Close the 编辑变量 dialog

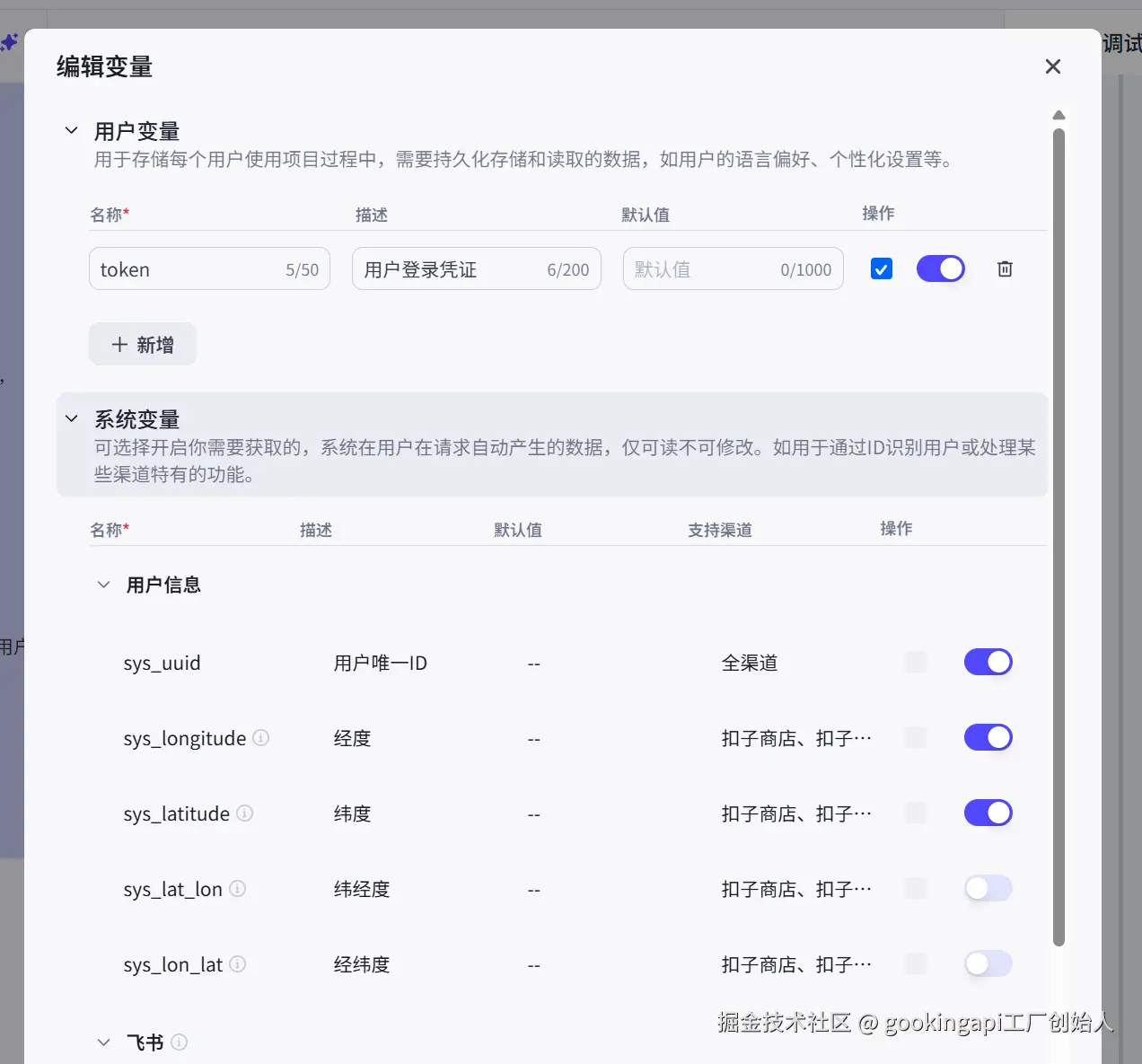pyautogui.click(x=1052, y=66)
